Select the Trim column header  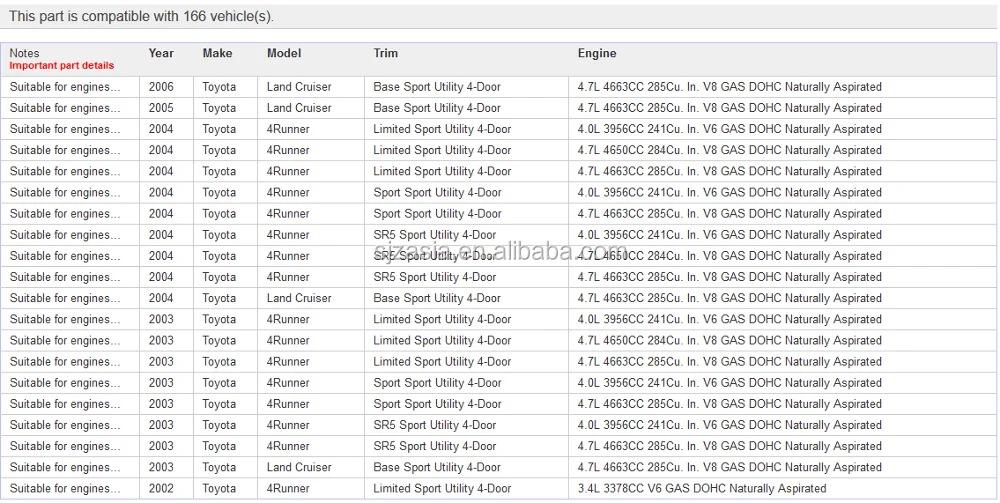pos(386,53)
